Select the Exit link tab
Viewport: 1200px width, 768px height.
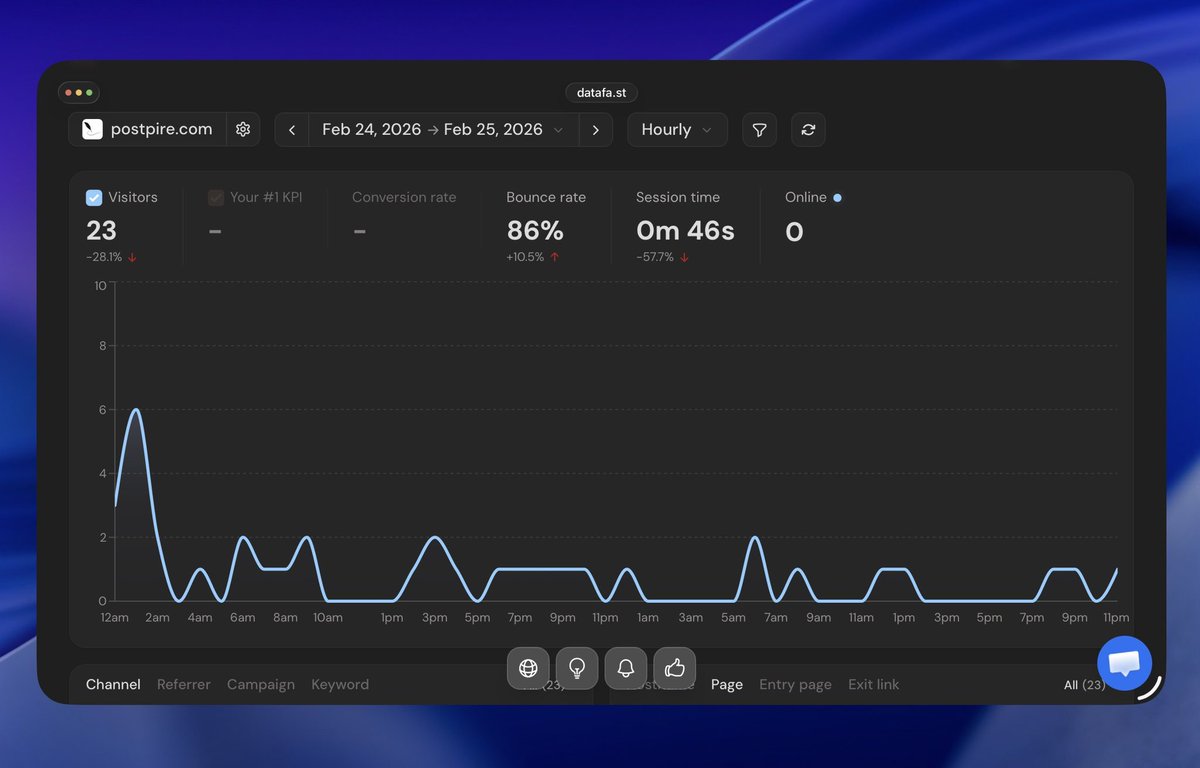click(874, 685)
